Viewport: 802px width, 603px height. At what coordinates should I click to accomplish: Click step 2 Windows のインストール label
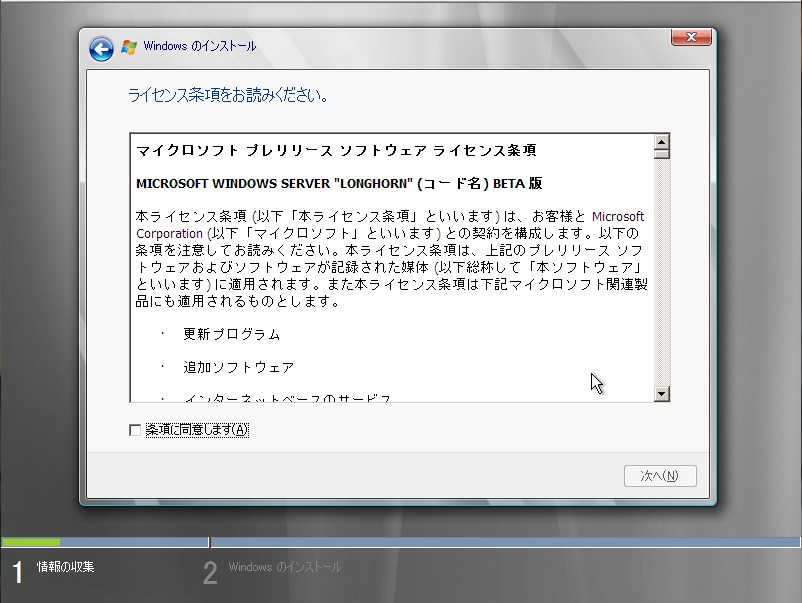coord(284,567)
